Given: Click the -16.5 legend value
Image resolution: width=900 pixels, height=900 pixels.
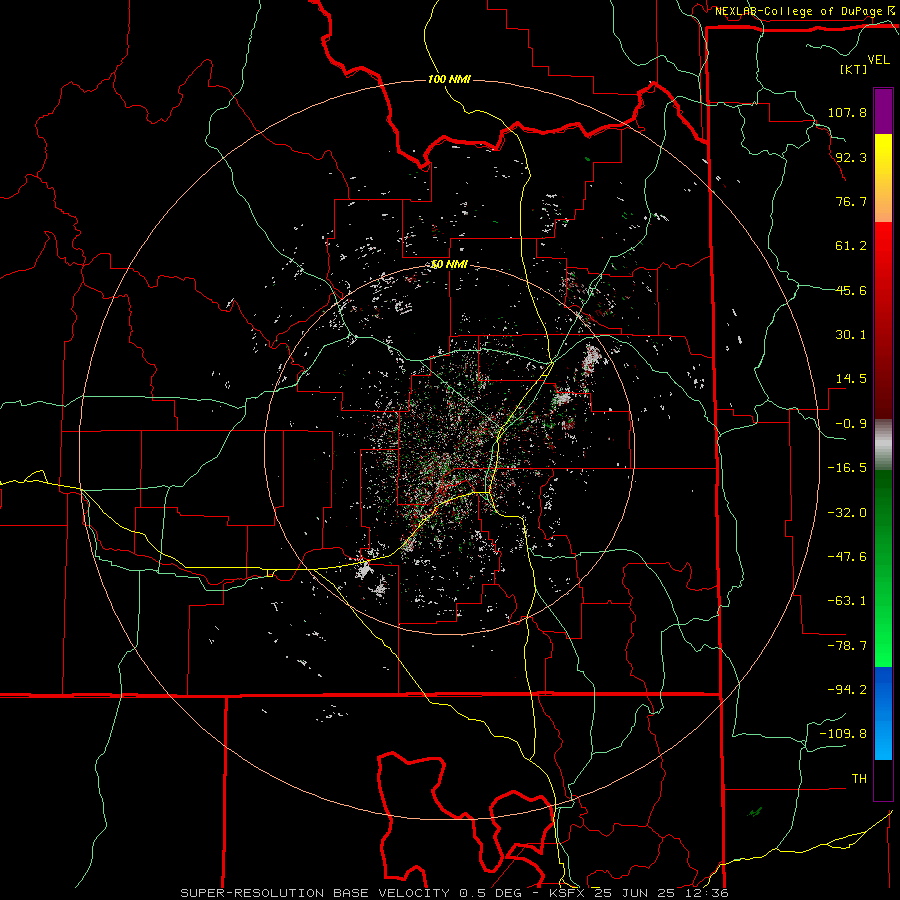Looking at the screenshot, I should point(847,468).
